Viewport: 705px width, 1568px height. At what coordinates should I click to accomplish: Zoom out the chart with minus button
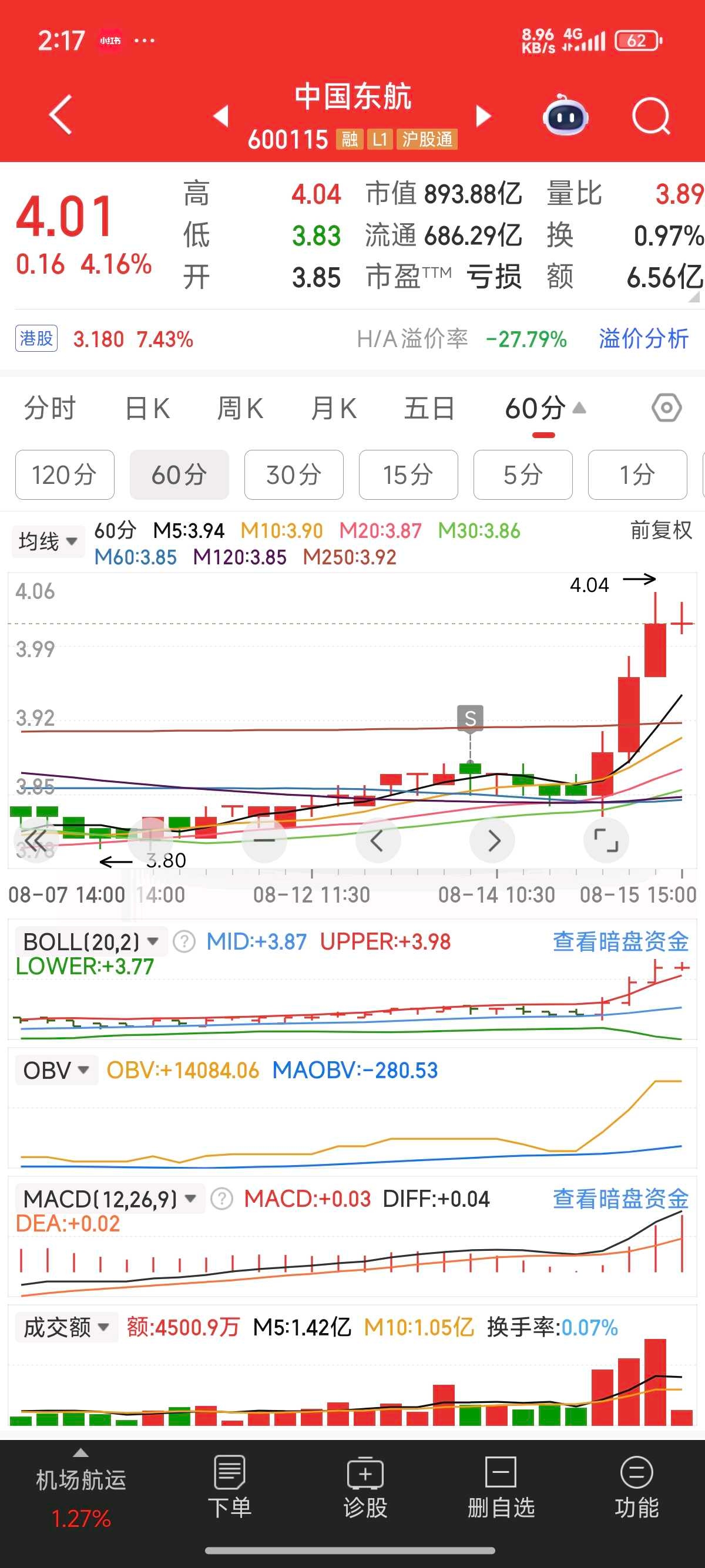(264, 840)
